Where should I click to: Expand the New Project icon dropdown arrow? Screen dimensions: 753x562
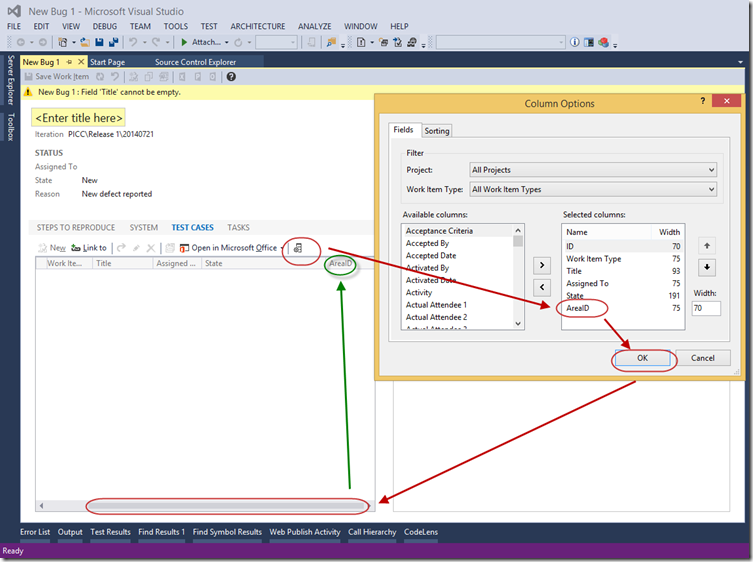[x=73, y=42]
